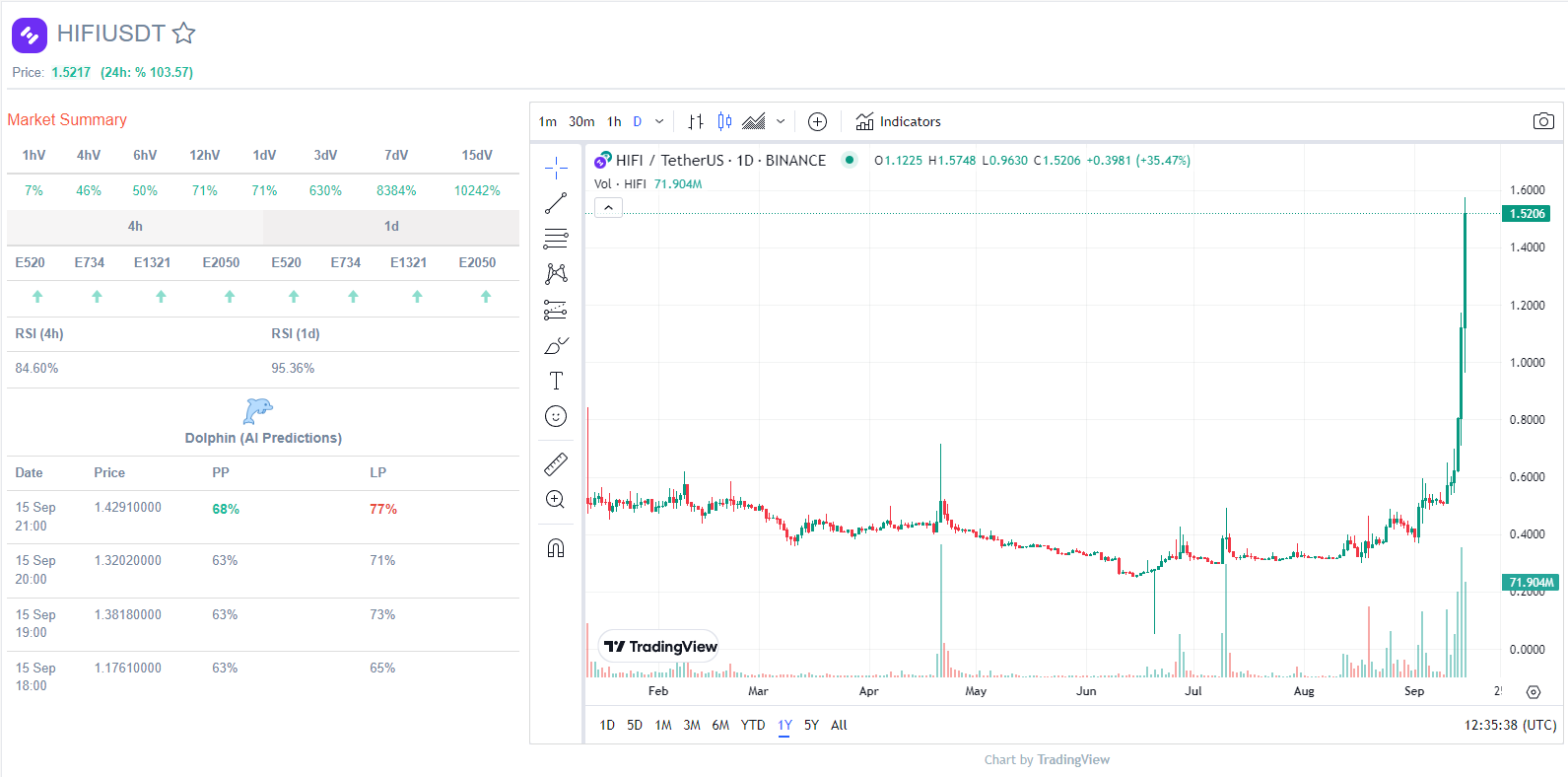1568x777 pixels.
Task: Click the Vol HIFI 71.904M legend
Action: pos(648,184)
